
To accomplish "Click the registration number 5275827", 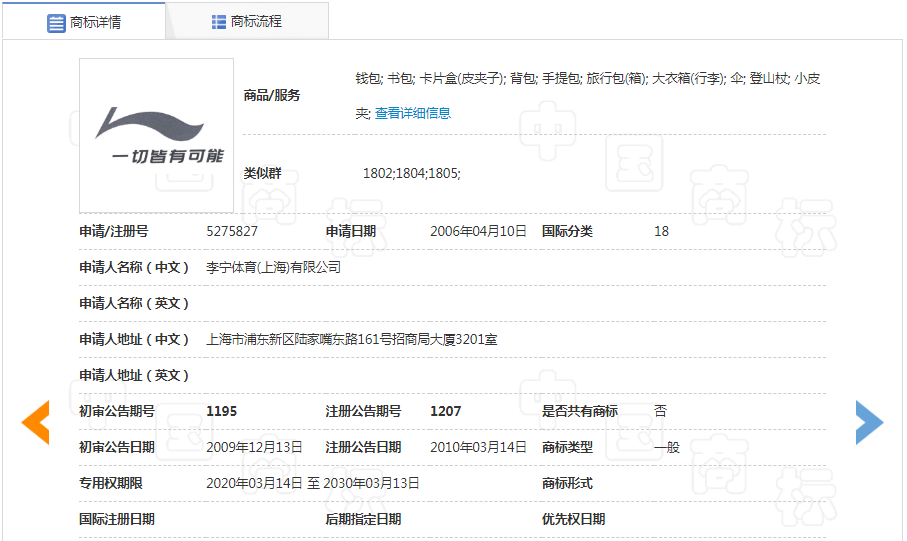I will coord(232,231).
